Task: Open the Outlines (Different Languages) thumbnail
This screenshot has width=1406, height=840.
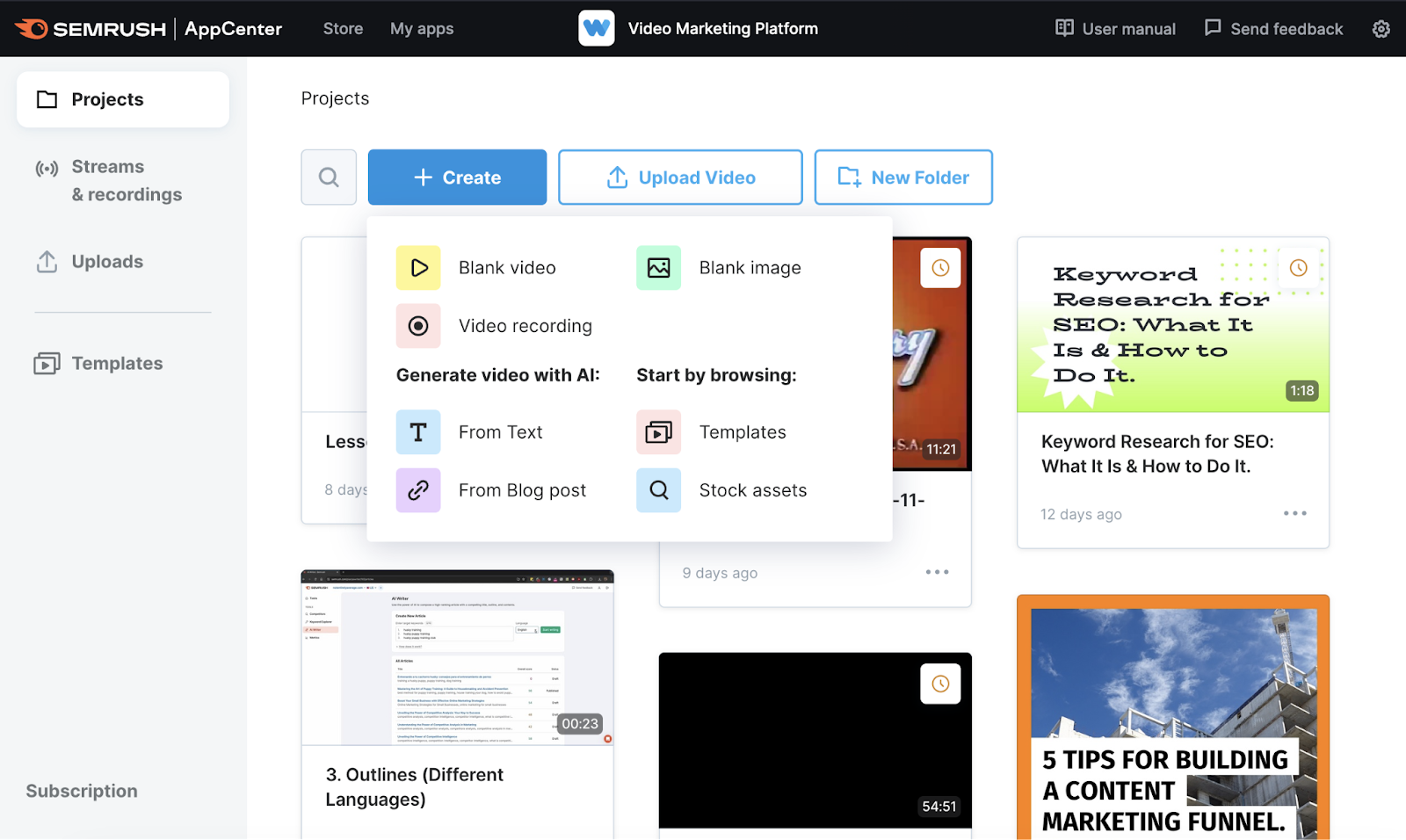Action: 457,657
